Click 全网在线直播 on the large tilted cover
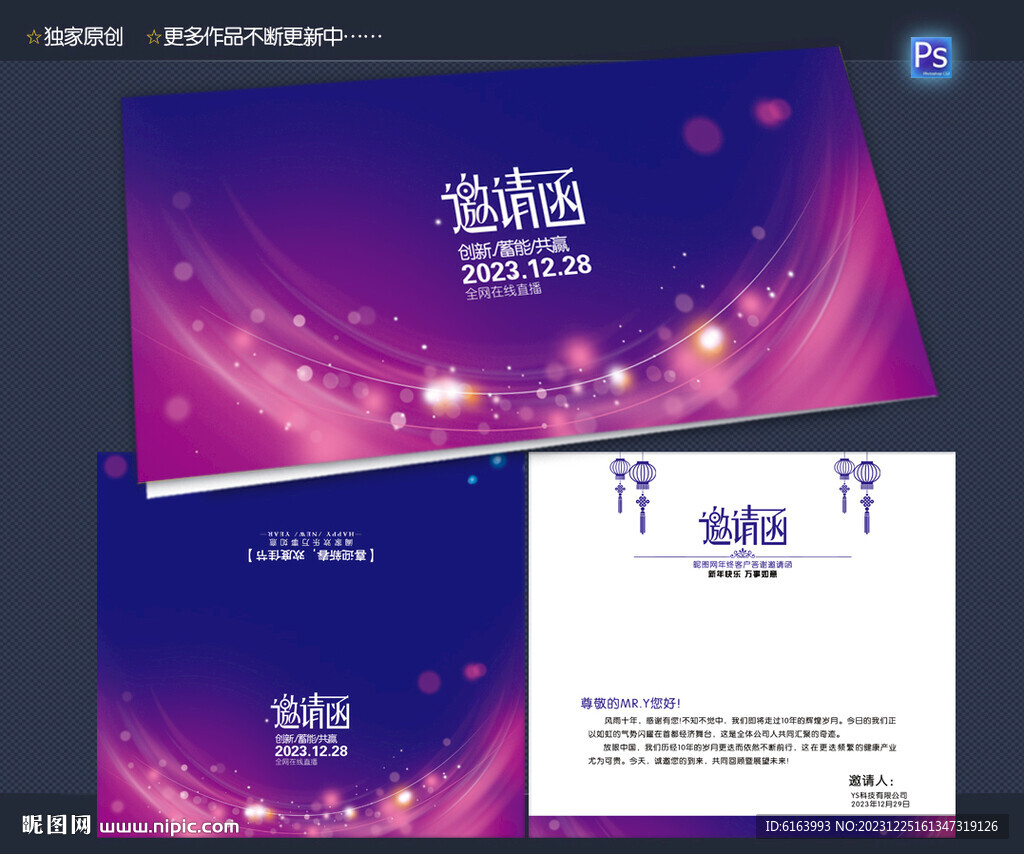This screenshot has width=1024, height=854. click(503, 290)
